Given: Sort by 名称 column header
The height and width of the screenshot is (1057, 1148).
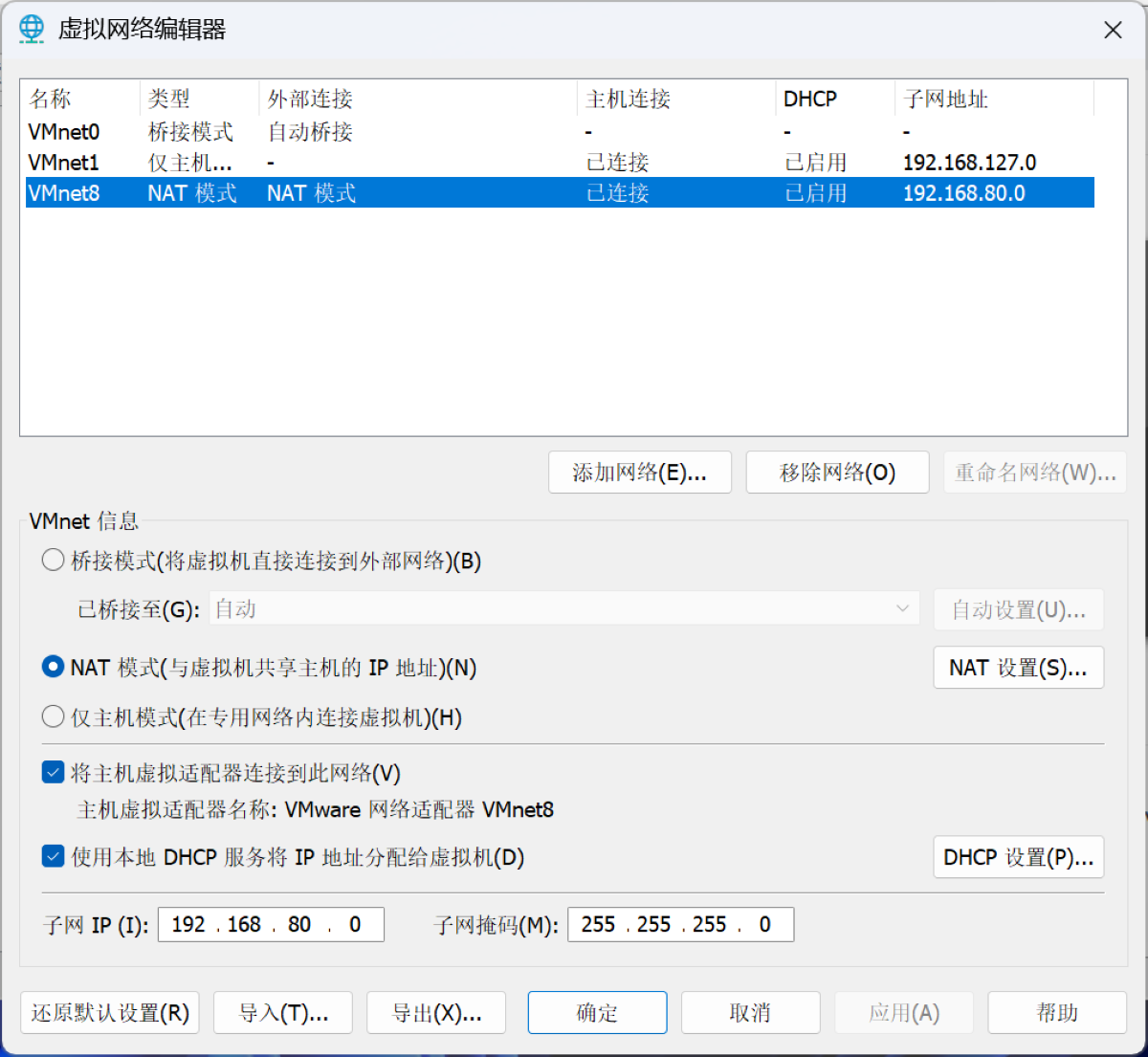Looking at the screenshot, I should point(81,99).
